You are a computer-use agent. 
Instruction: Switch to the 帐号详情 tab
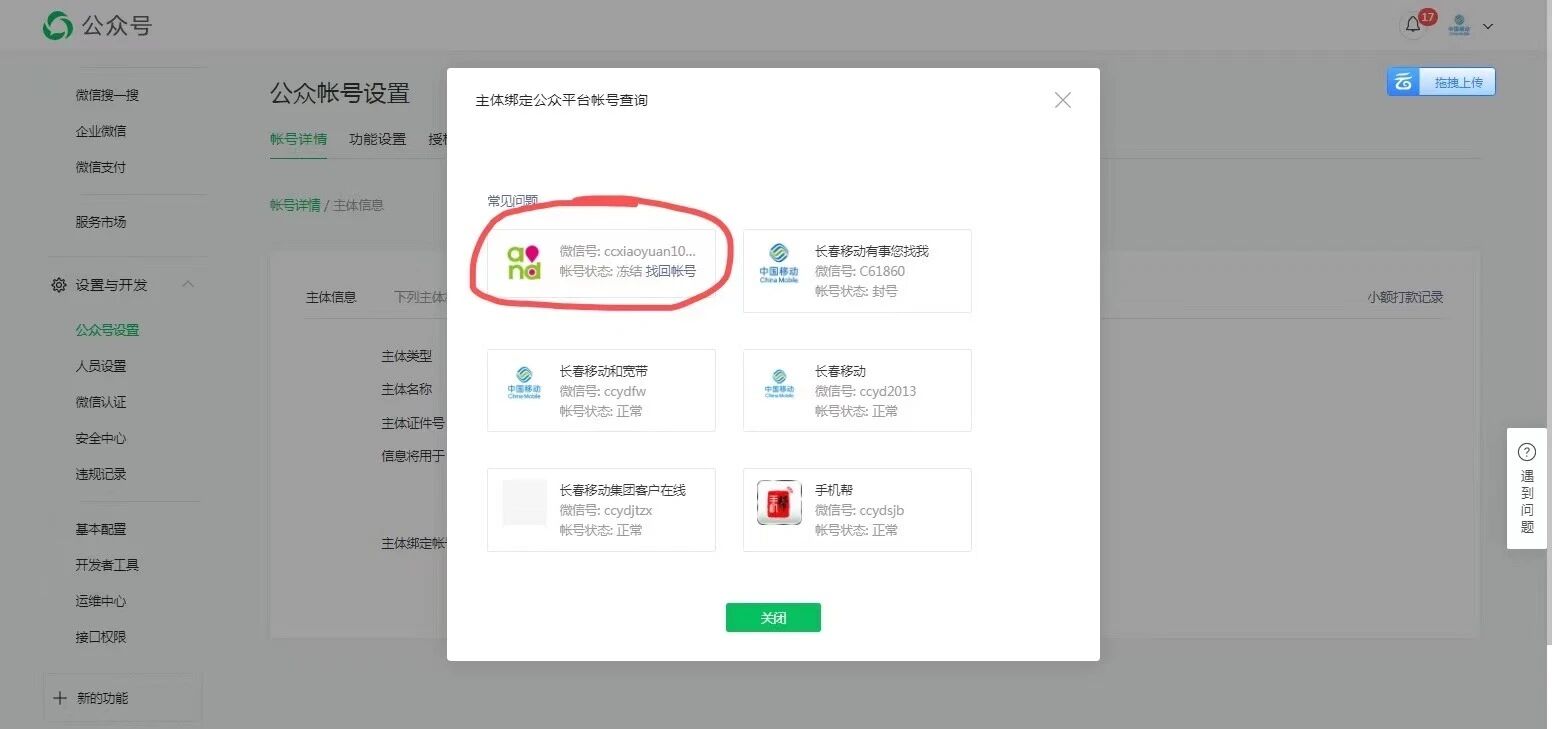coord(298,139)
